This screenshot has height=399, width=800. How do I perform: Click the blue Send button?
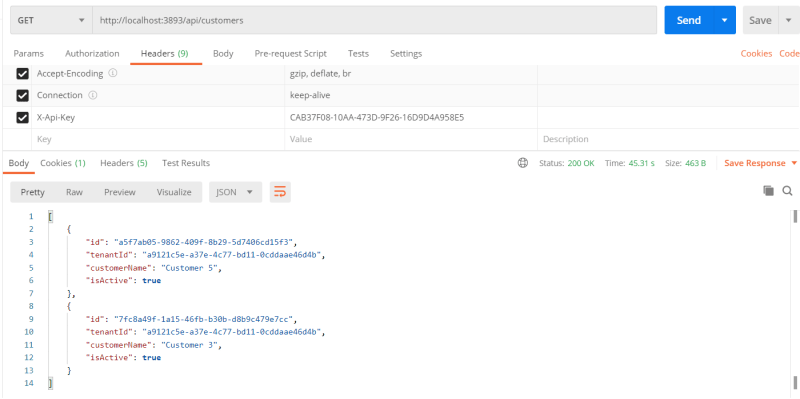[689, 20]
